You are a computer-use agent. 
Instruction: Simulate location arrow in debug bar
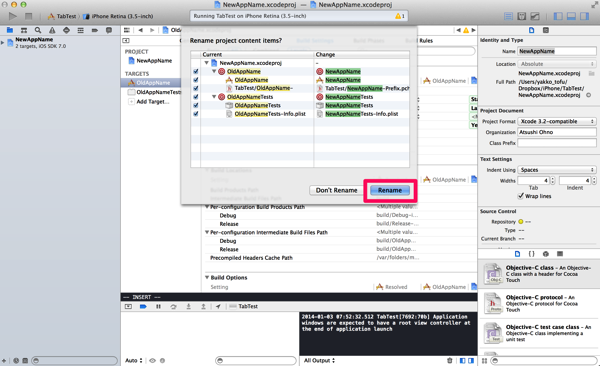tap(218, 306)
